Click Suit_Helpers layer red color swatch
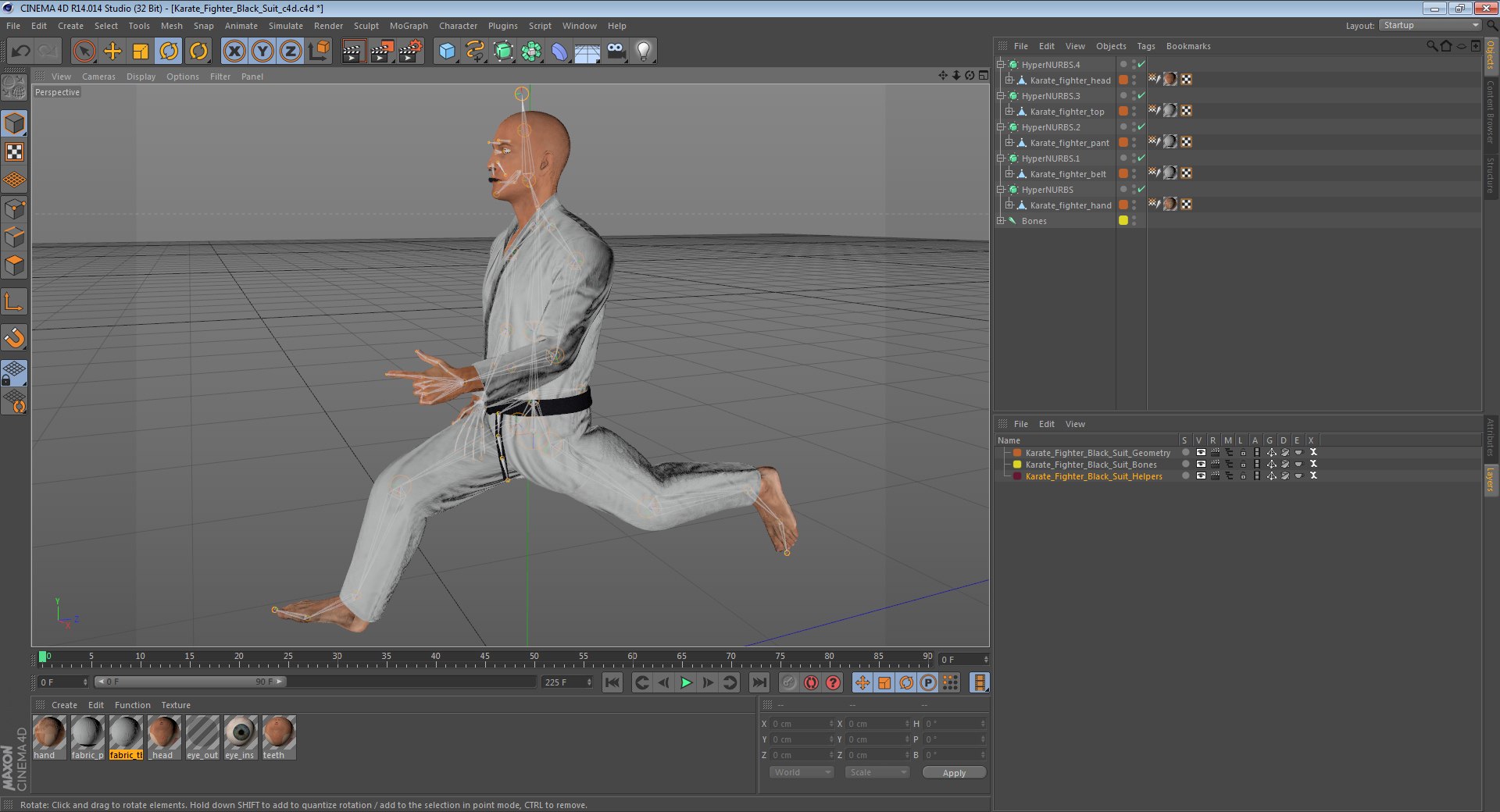The width and height of the screenshot is (1500, 812). 1017,475
